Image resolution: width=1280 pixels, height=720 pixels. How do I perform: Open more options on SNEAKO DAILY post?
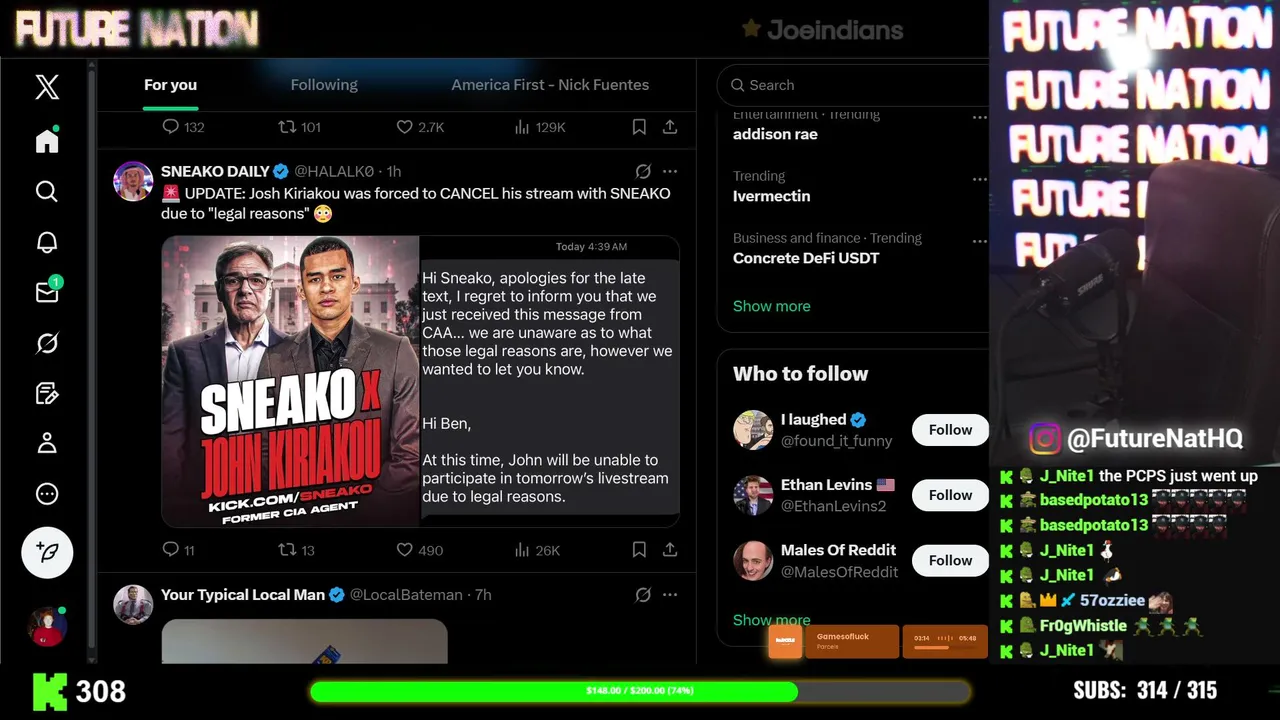[x=670, y=171]
